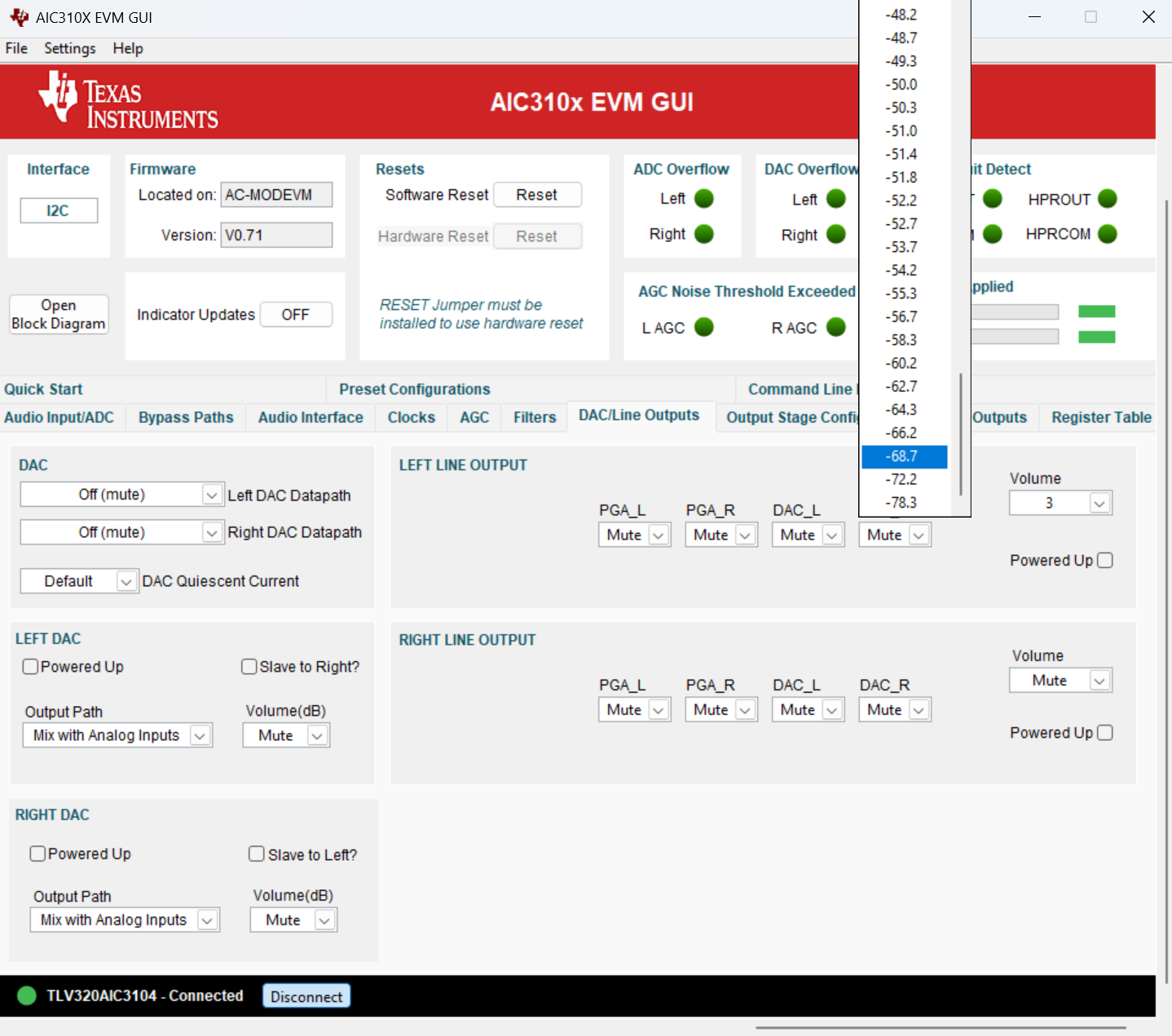Select -50.0 in the dropdown list
This screenshot has height=1036, width=1172.
click(x=904, y=85)
